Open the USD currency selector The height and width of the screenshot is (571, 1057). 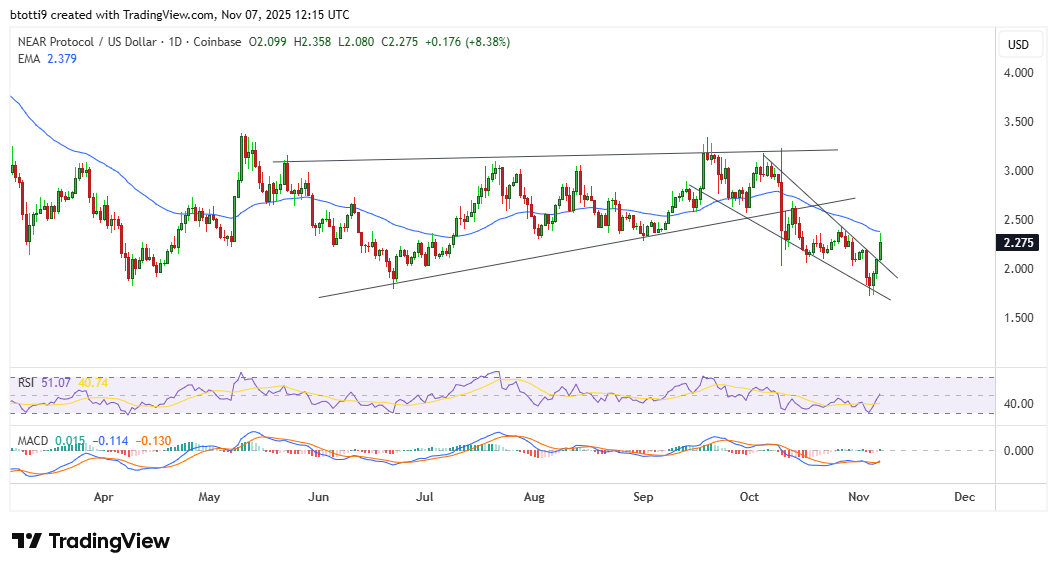(x=1018, y=44)
